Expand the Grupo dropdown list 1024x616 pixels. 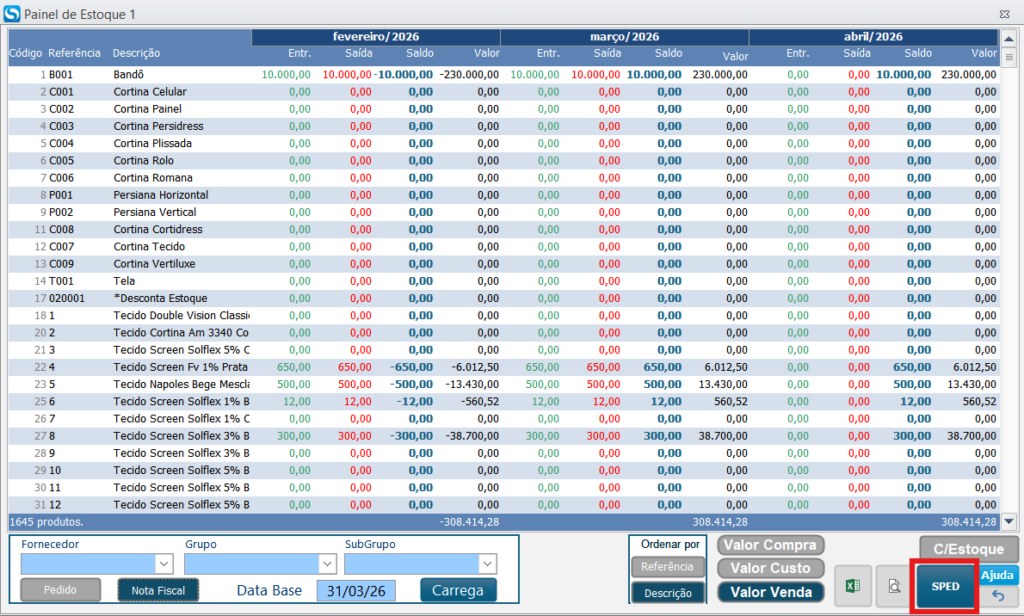[x=326, y=563]
